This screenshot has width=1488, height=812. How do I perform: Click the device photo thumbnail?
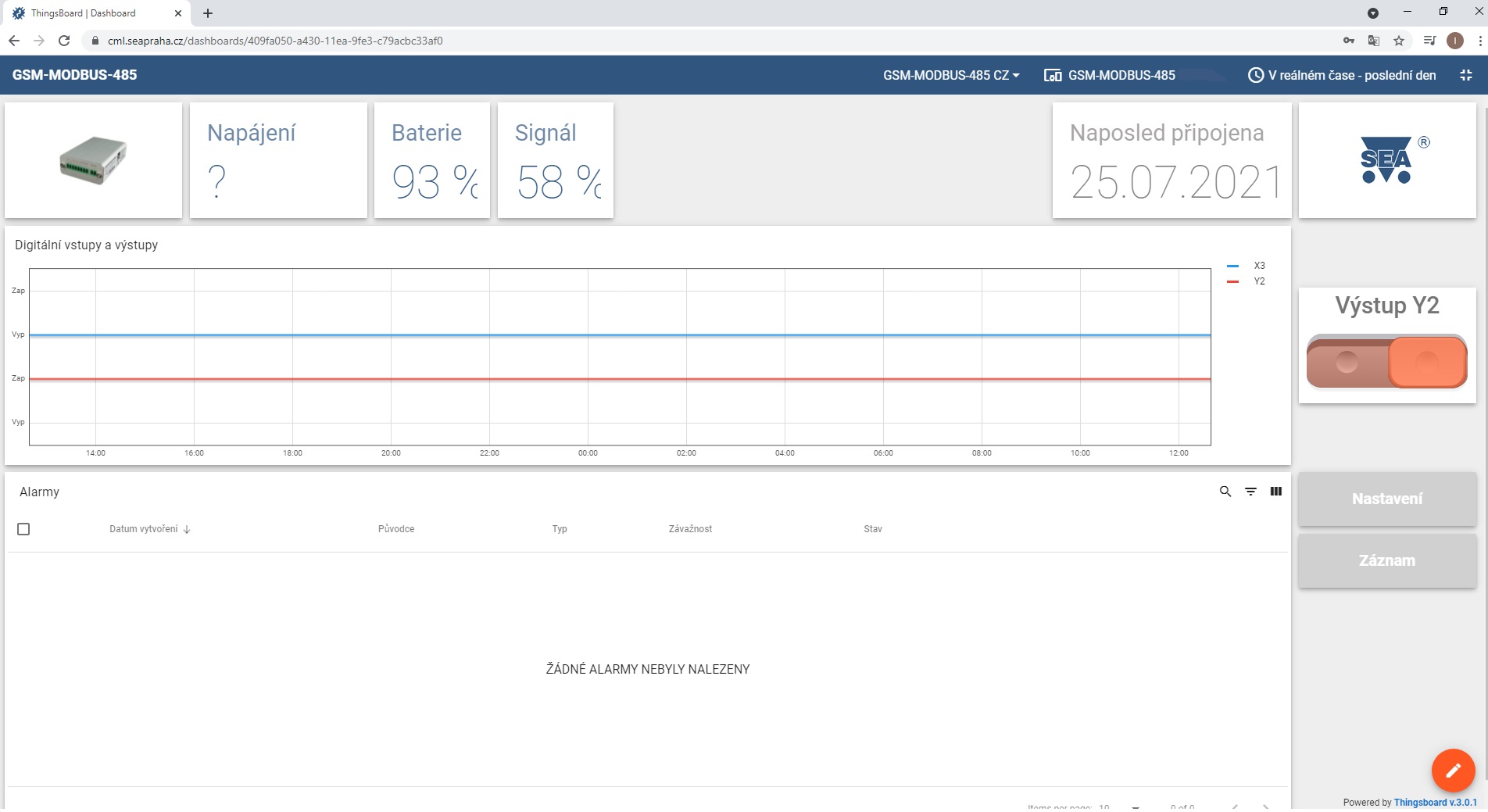(93, 160)
